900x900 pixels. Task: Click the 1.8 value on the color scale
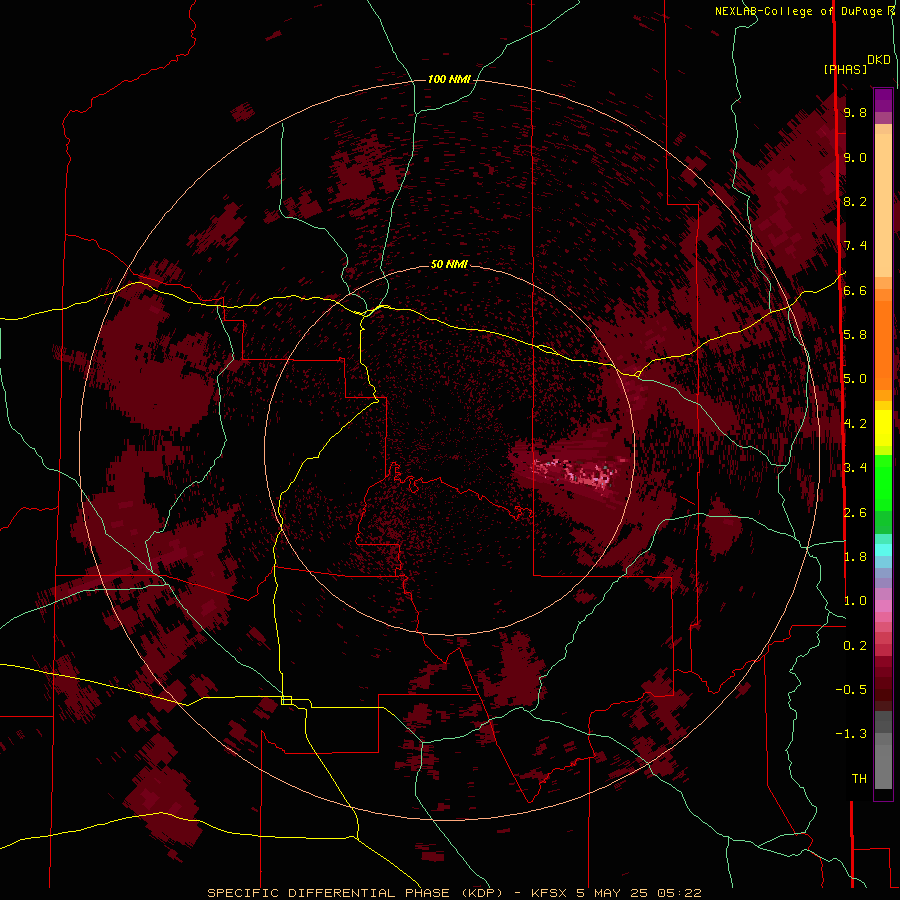pos(855,557)
